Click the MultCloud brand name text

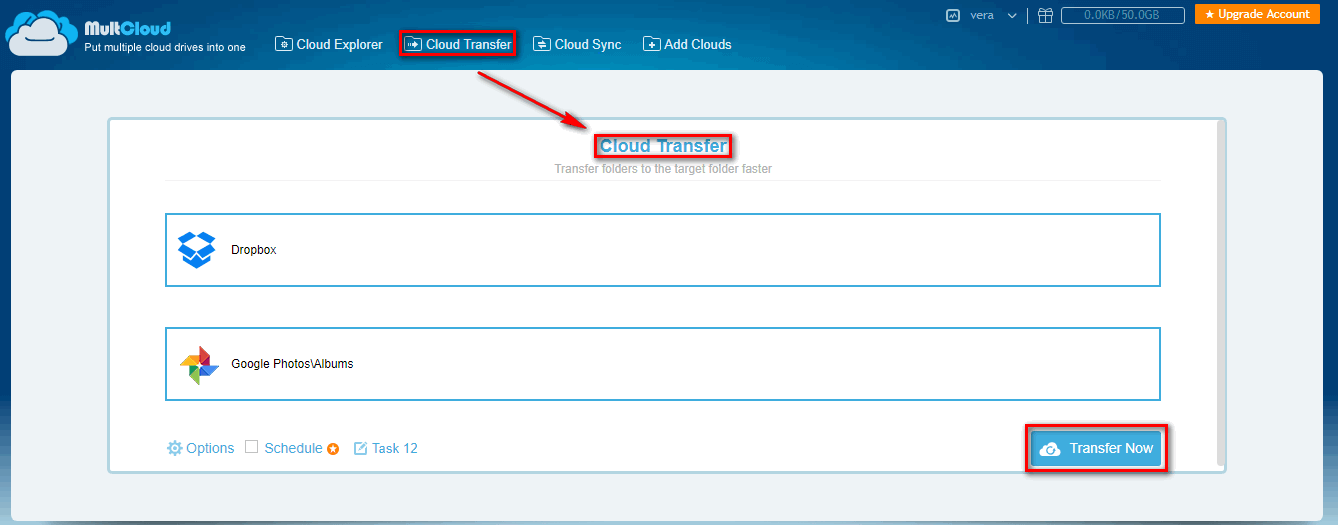click(x=127, y=28)
